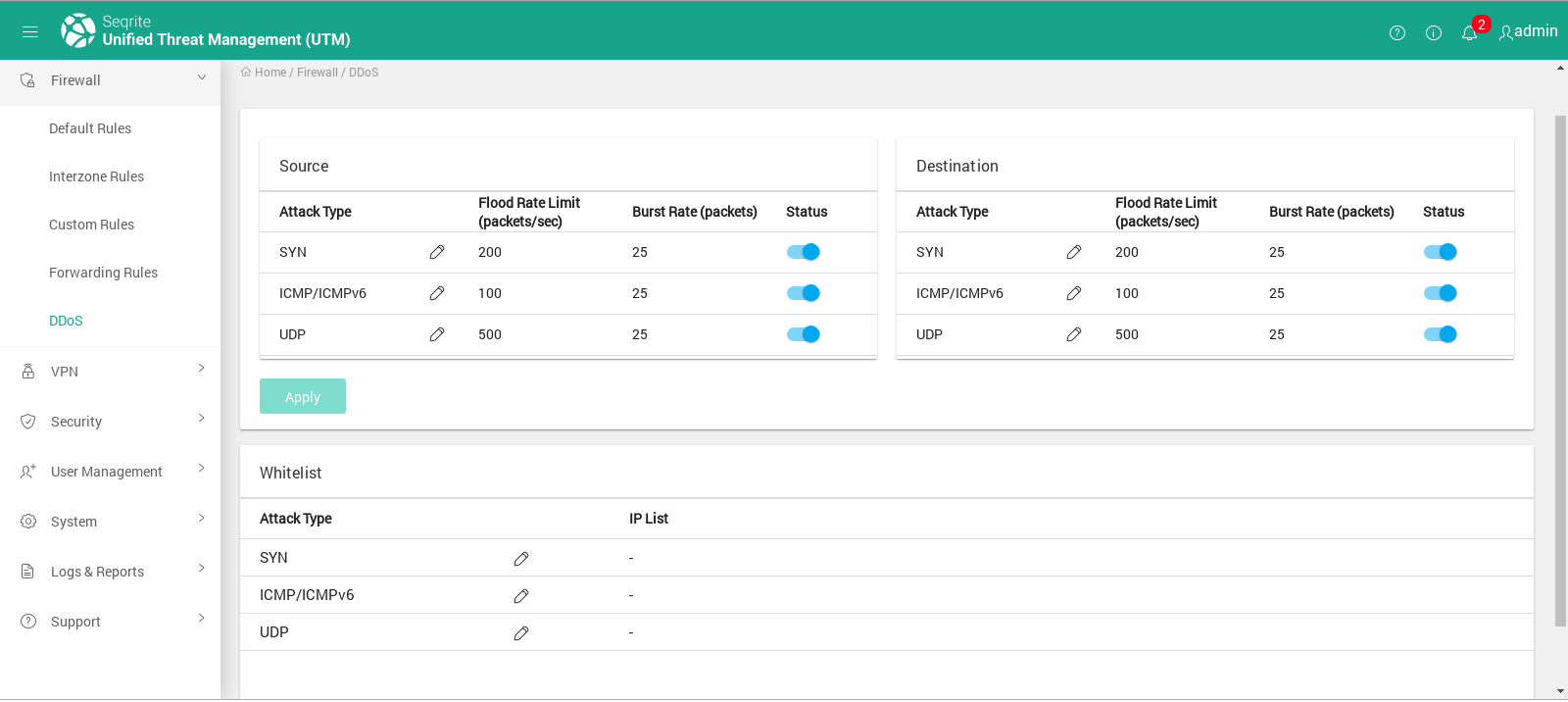Open Custom Rules in the sidebar
Screen dimensions: 1568x702
[x=91, y=225]
